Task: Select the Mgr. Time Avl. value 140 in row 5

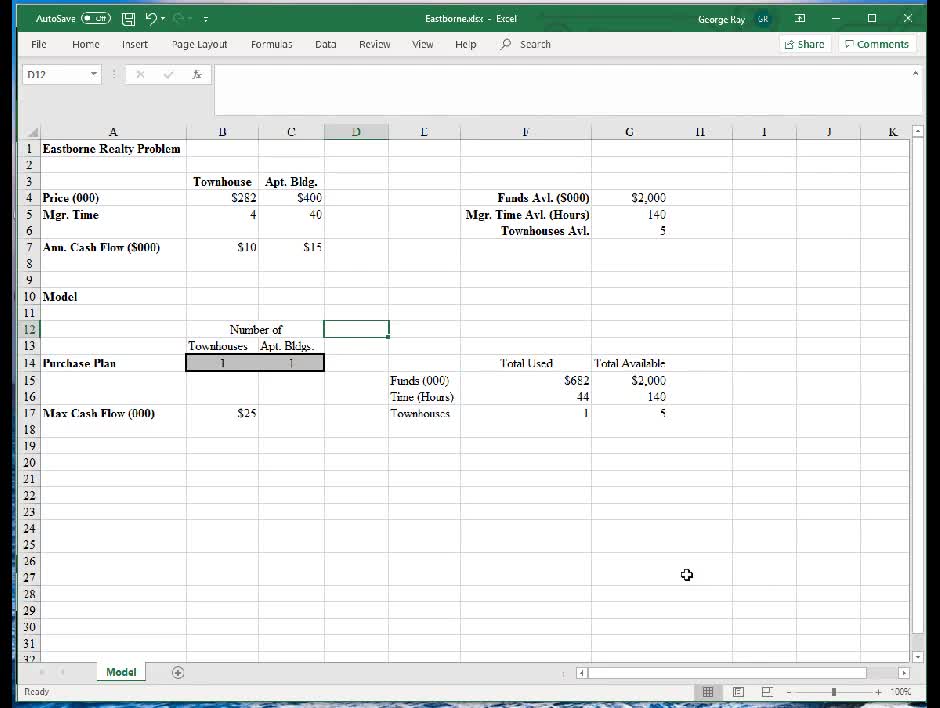Action: [x=629, y=215]
